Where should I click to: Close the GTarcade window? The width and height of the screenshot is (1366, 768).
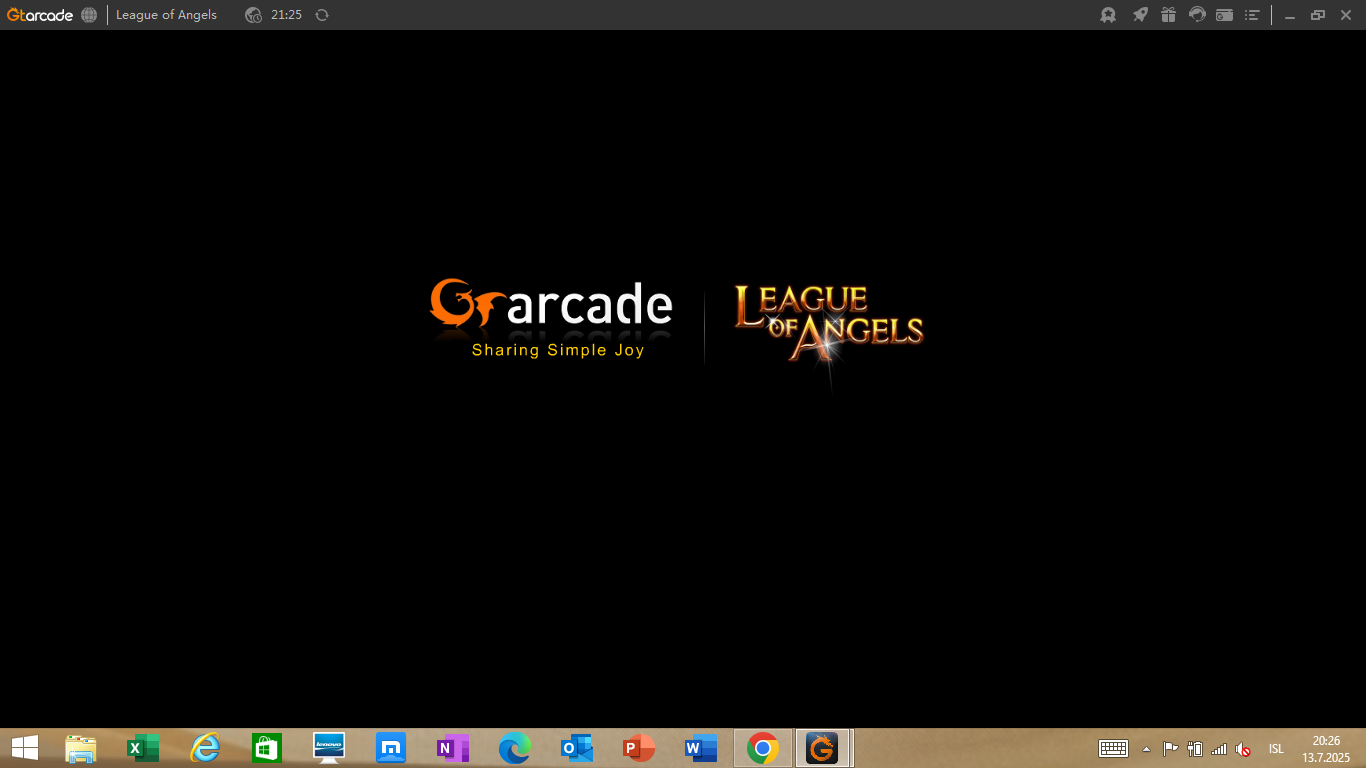[x=1346, y=15]
